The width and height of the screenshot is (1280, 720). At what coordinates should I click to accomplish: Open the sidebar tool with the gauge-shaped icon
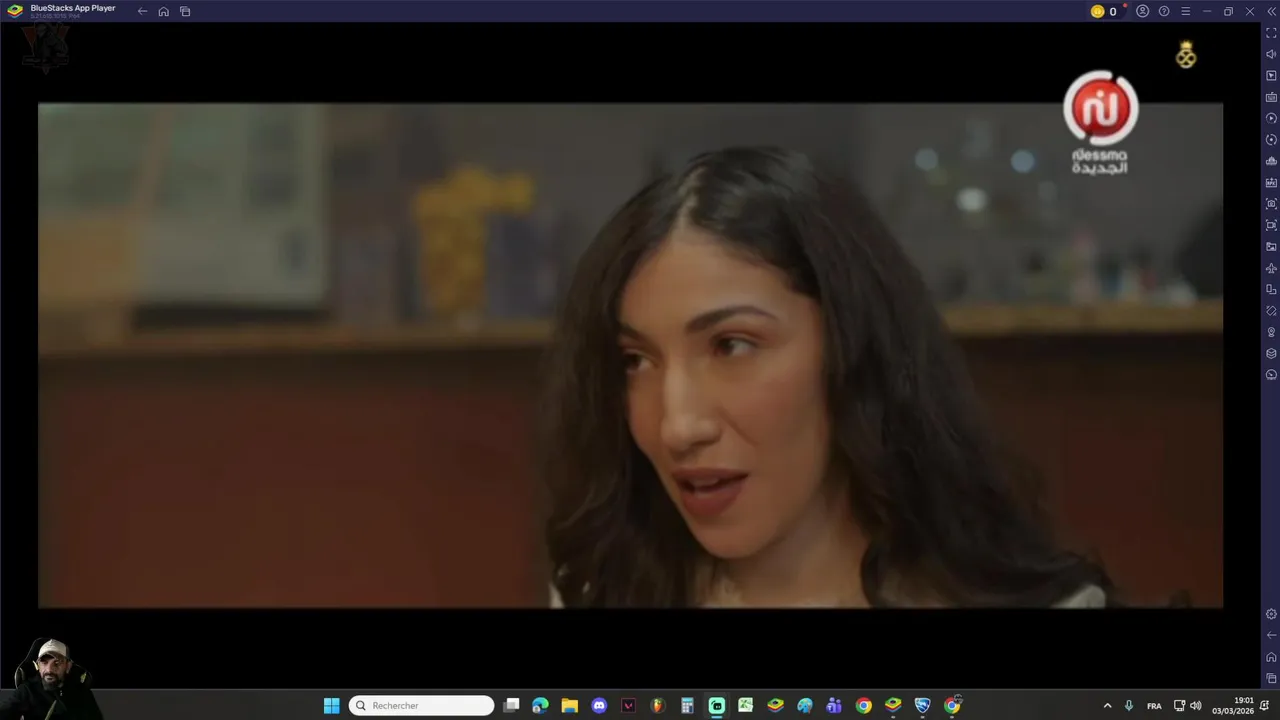(1271, 375)
